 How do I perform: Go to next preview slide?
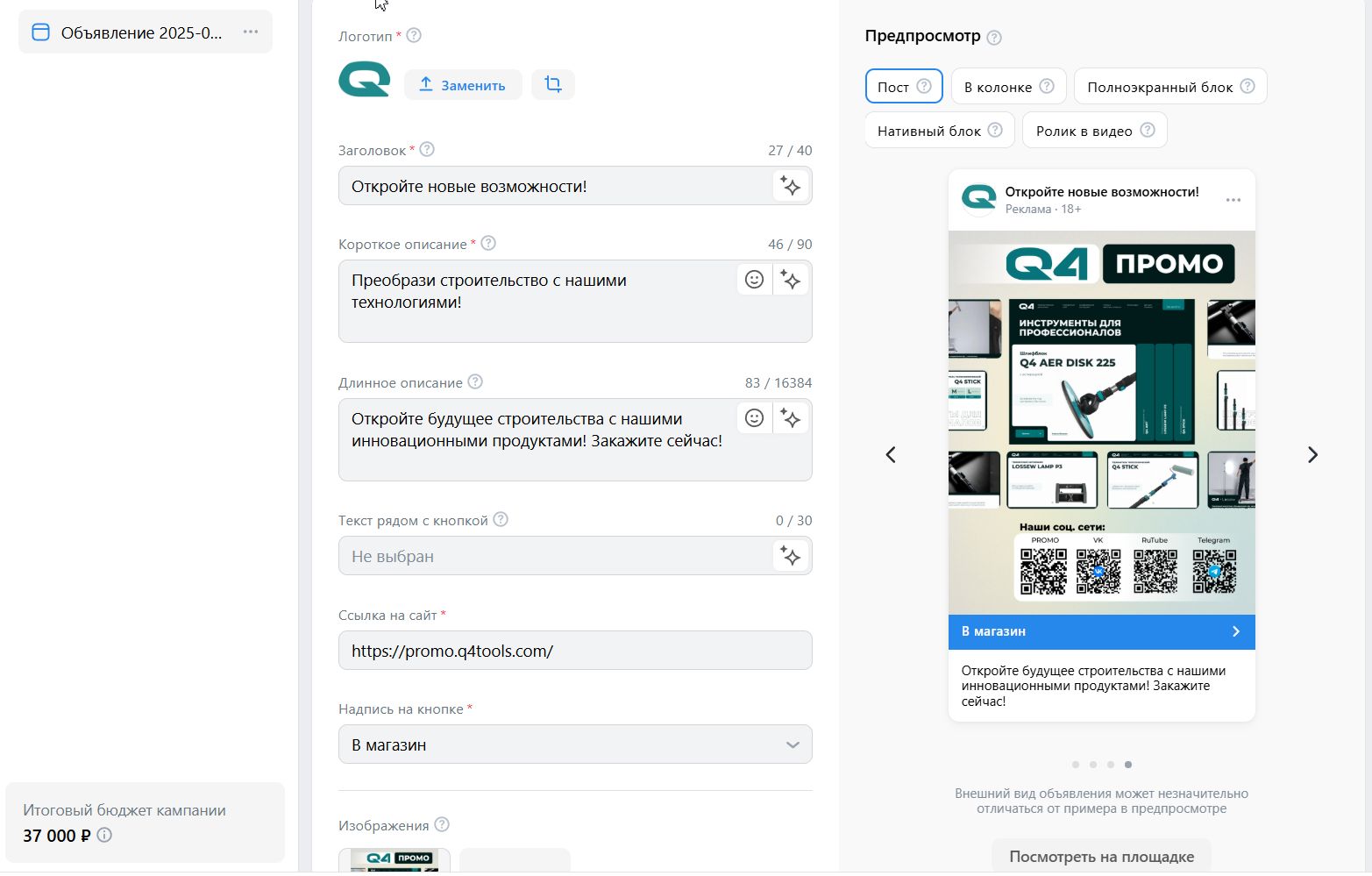coord(1312,454)
